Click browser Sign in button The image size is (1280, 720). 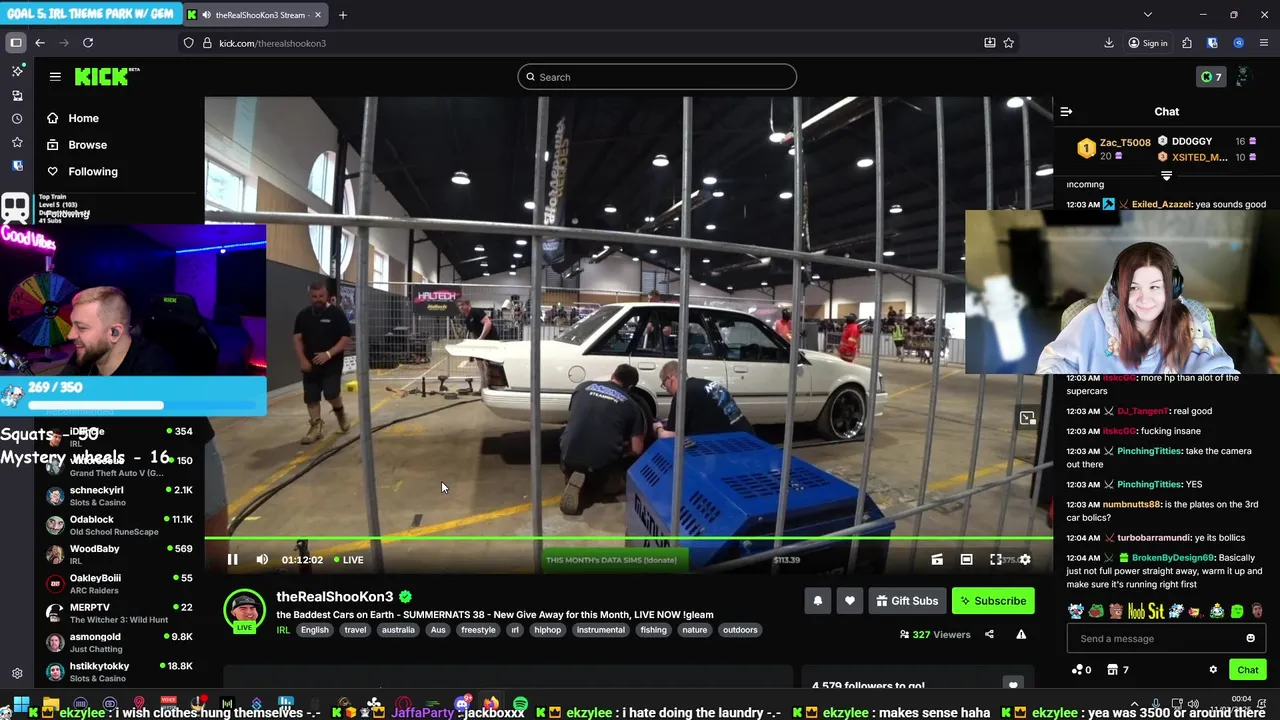pyautogui.click(x=1148, y=43)
